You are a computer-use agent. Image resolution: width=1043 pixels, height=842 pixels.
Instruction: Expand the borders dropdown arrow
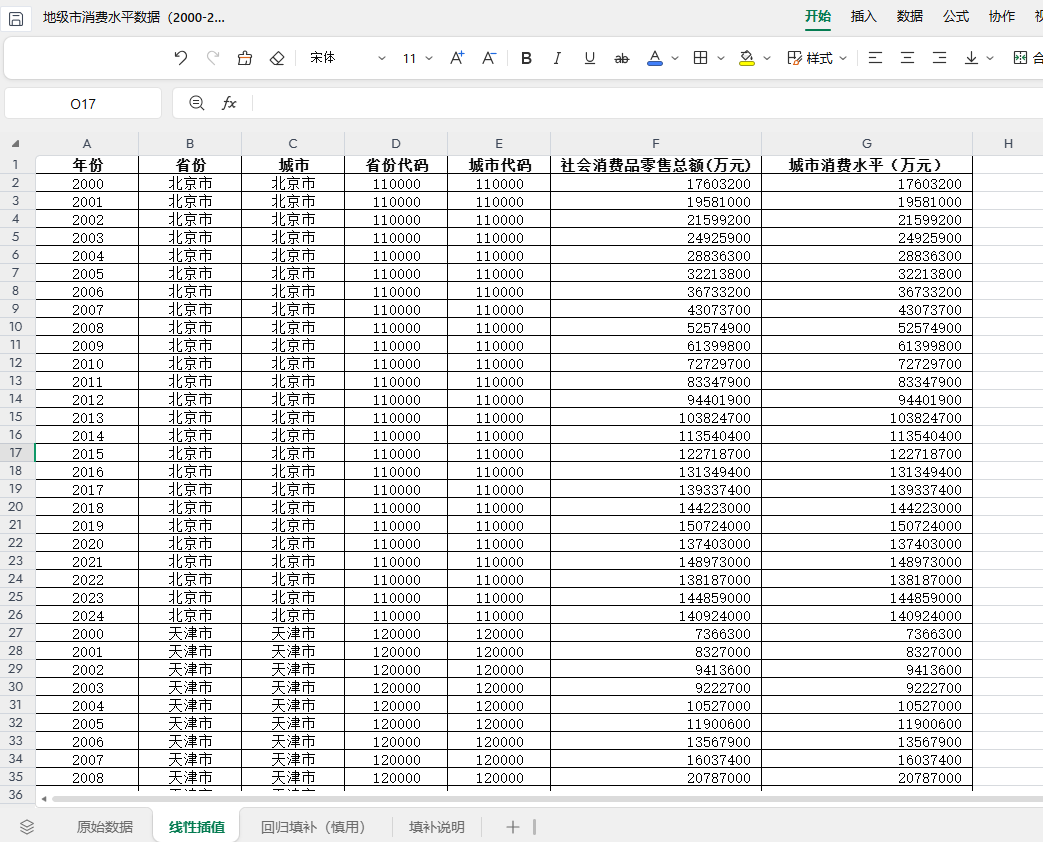point(721,59)
